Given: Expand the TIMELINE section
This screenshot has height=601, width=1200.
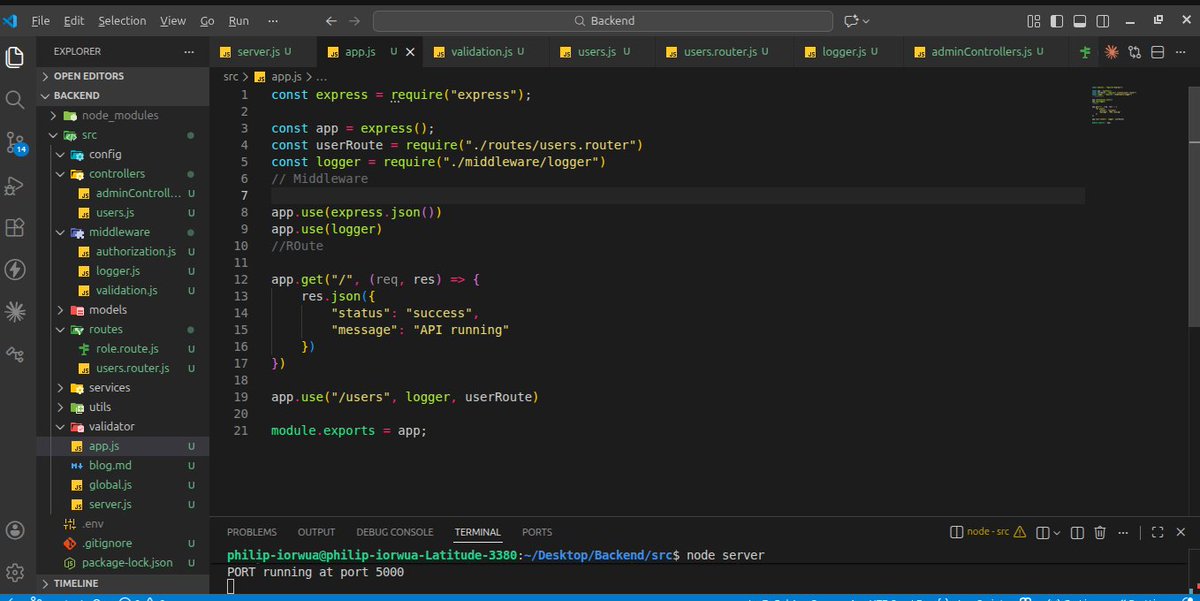Looking at the screenshot, I should pos(124,583).
